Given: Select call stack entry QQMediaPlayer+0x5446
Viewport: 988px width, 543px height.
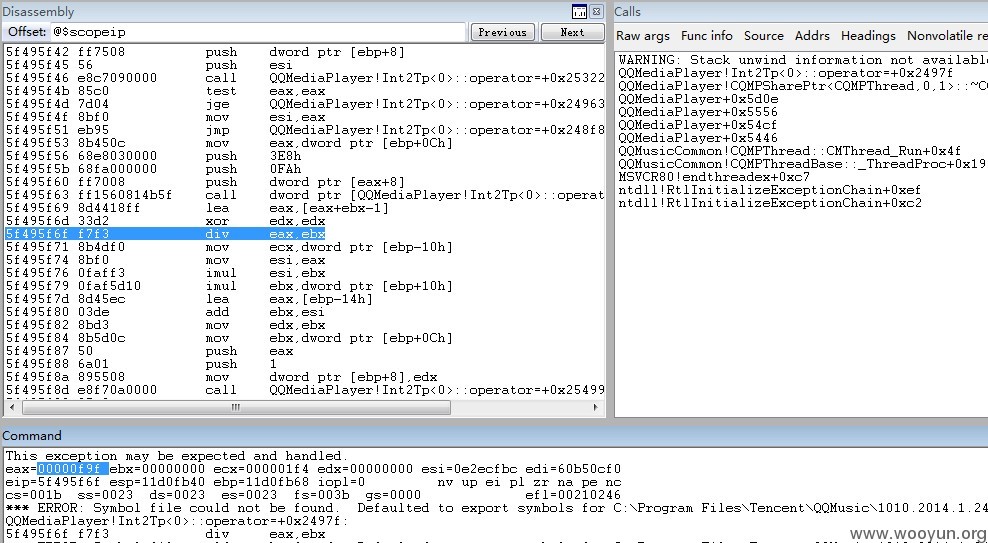Looking at the screenshot, I should [698, 138].
